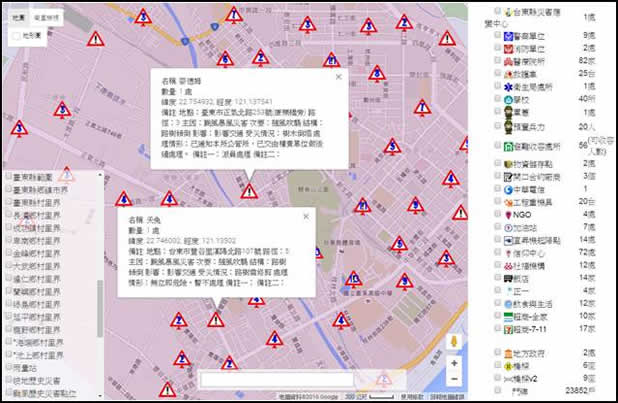This screenshot has height=403, width=618.
Task: Check the 金峰鄉村里界 checkbox
Action: [8, 253]
